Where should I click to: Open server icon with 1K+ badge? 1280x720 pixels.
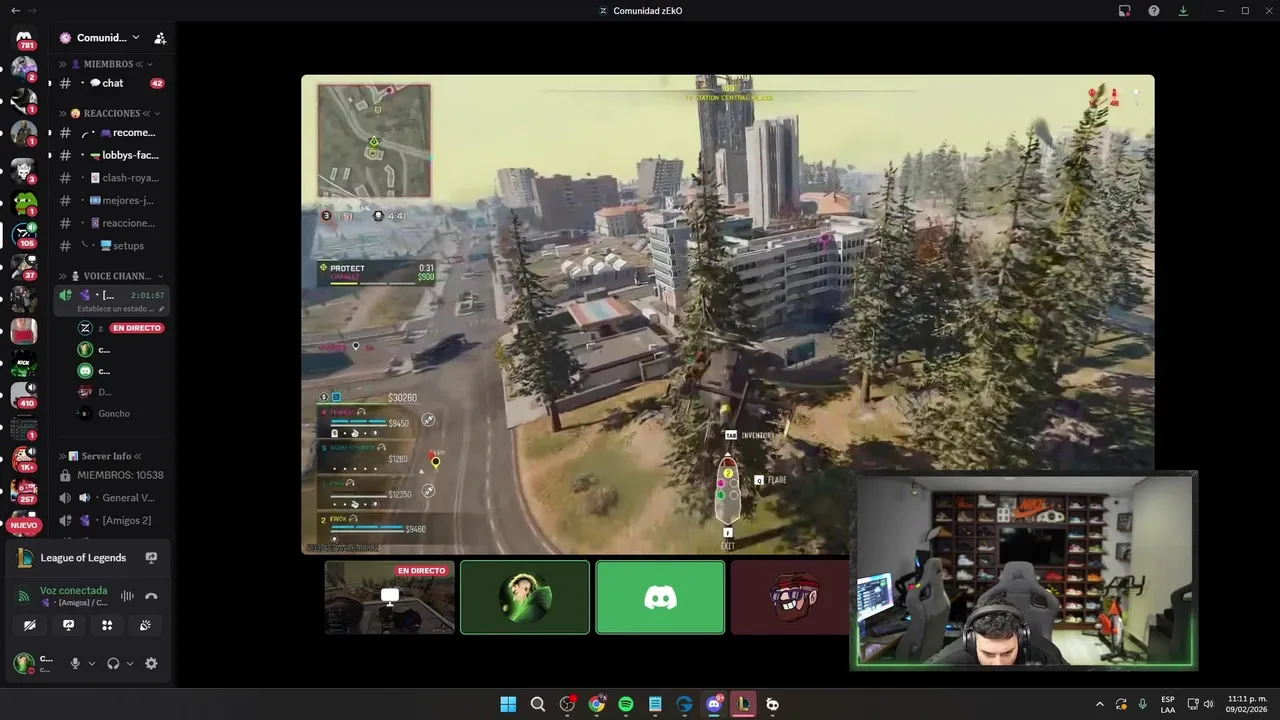click(x=24, y=459)
